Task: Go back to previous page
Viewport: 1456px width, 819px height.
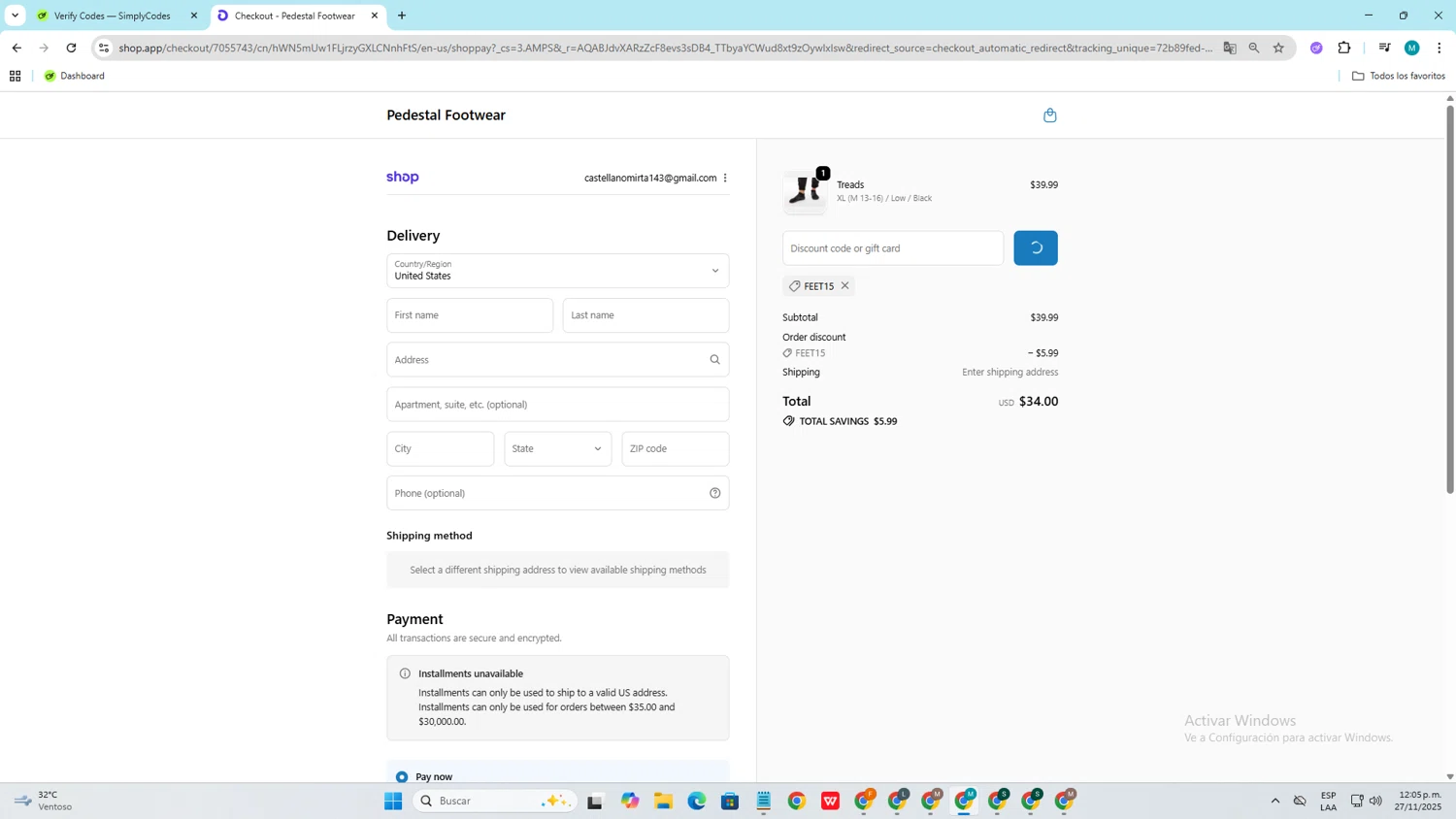Action: tap(17, 48)
